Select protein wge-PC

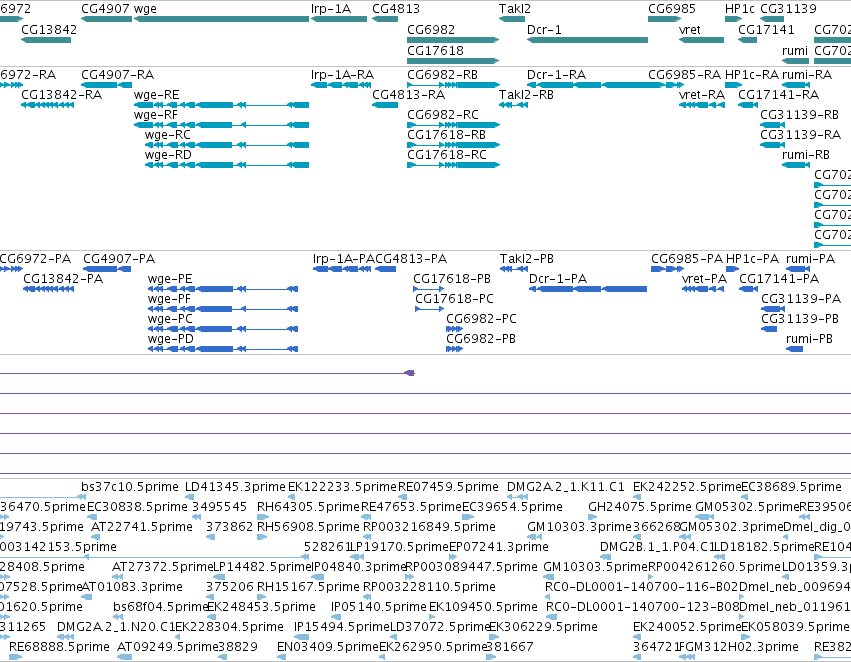pos(223,329)
